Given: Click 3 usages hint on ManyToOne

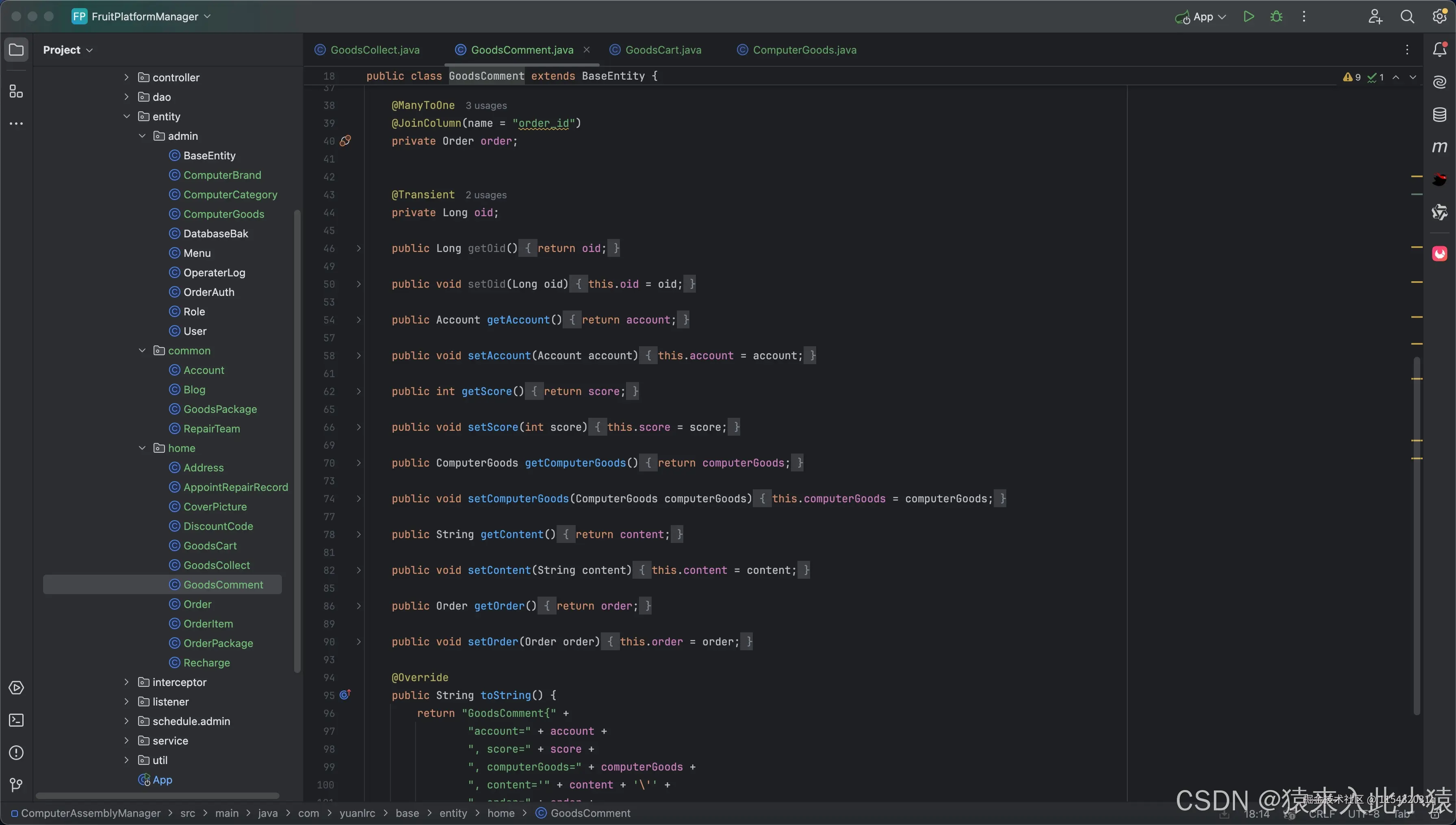Looking at the screenshot, I should (x=486, y=105).
